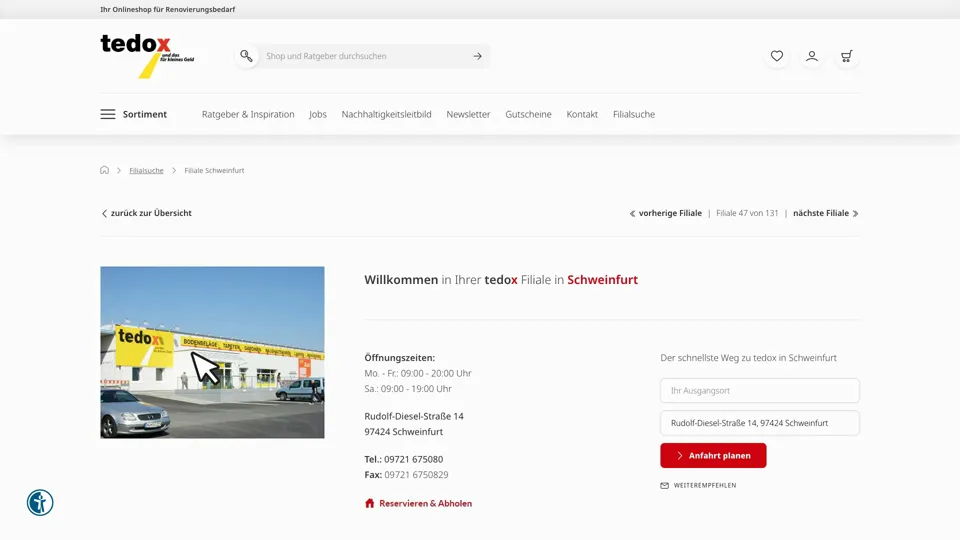Click the tedox logo
The width and height of the screenshot is (960, 540).
pos(148,56)
